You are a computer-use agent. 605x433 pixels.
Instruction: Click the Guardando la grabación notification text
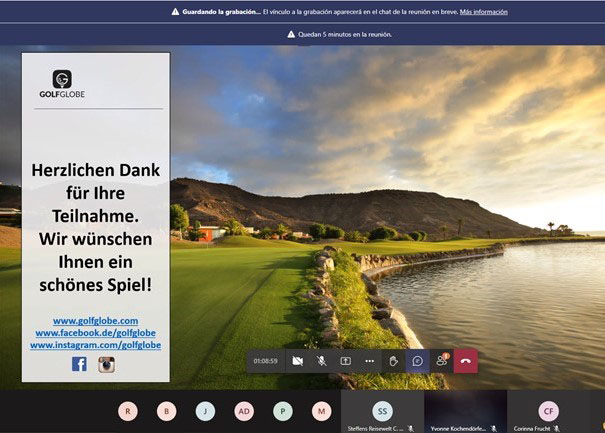(x=221, y=12)
